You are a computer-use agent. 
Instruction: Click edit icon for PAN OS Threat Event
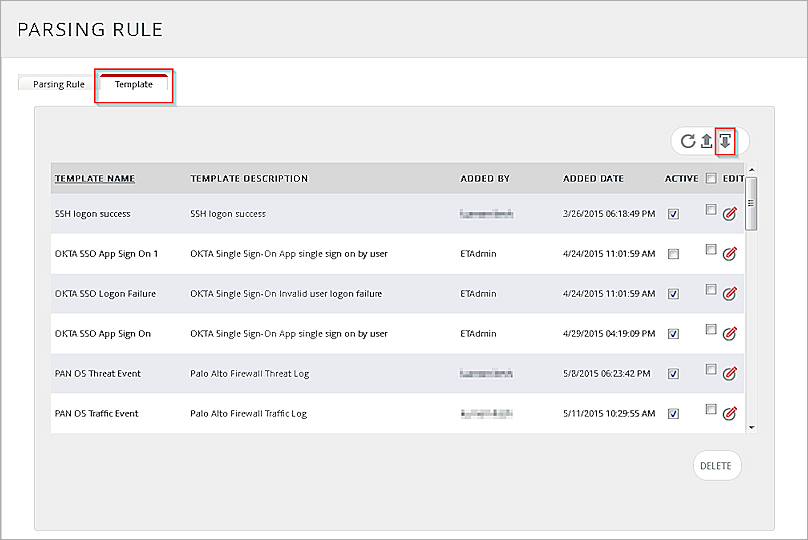click(729, 374)
